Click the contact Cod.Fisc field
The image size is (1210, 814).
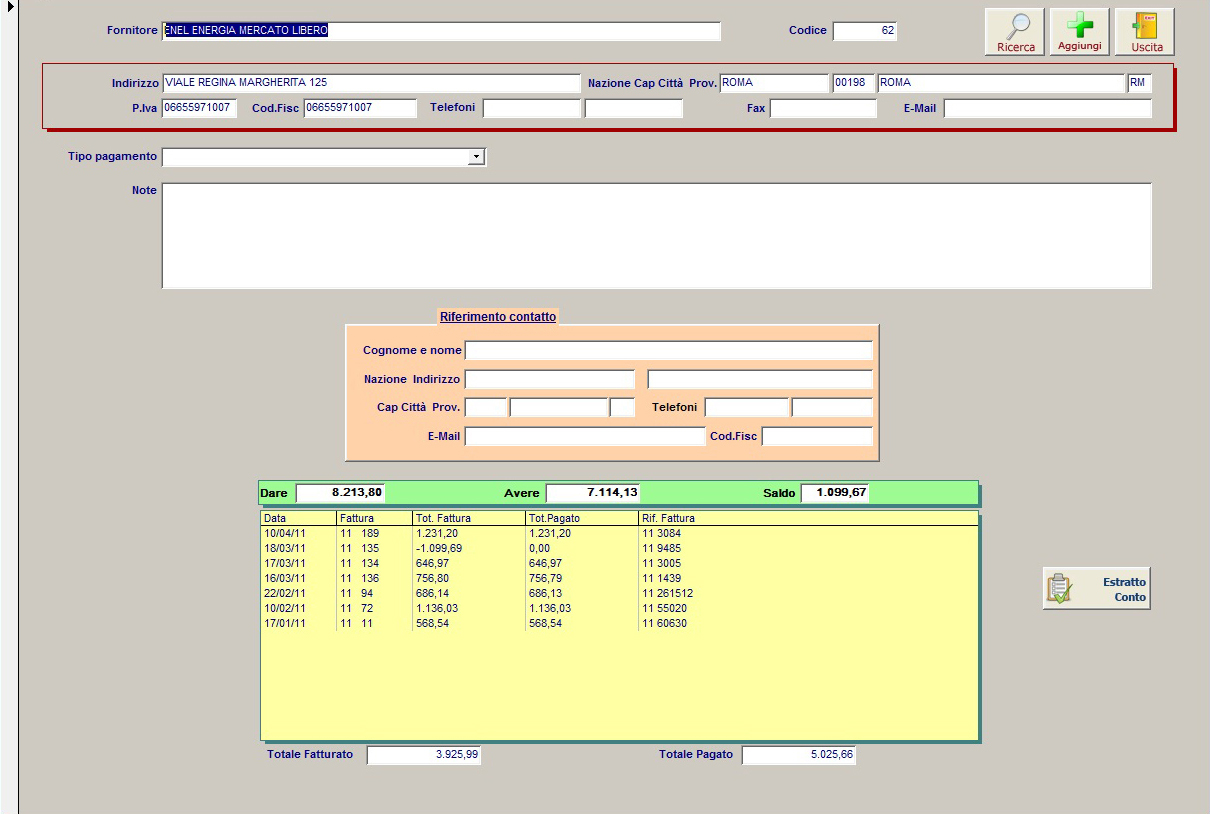[x=816, y=436]
